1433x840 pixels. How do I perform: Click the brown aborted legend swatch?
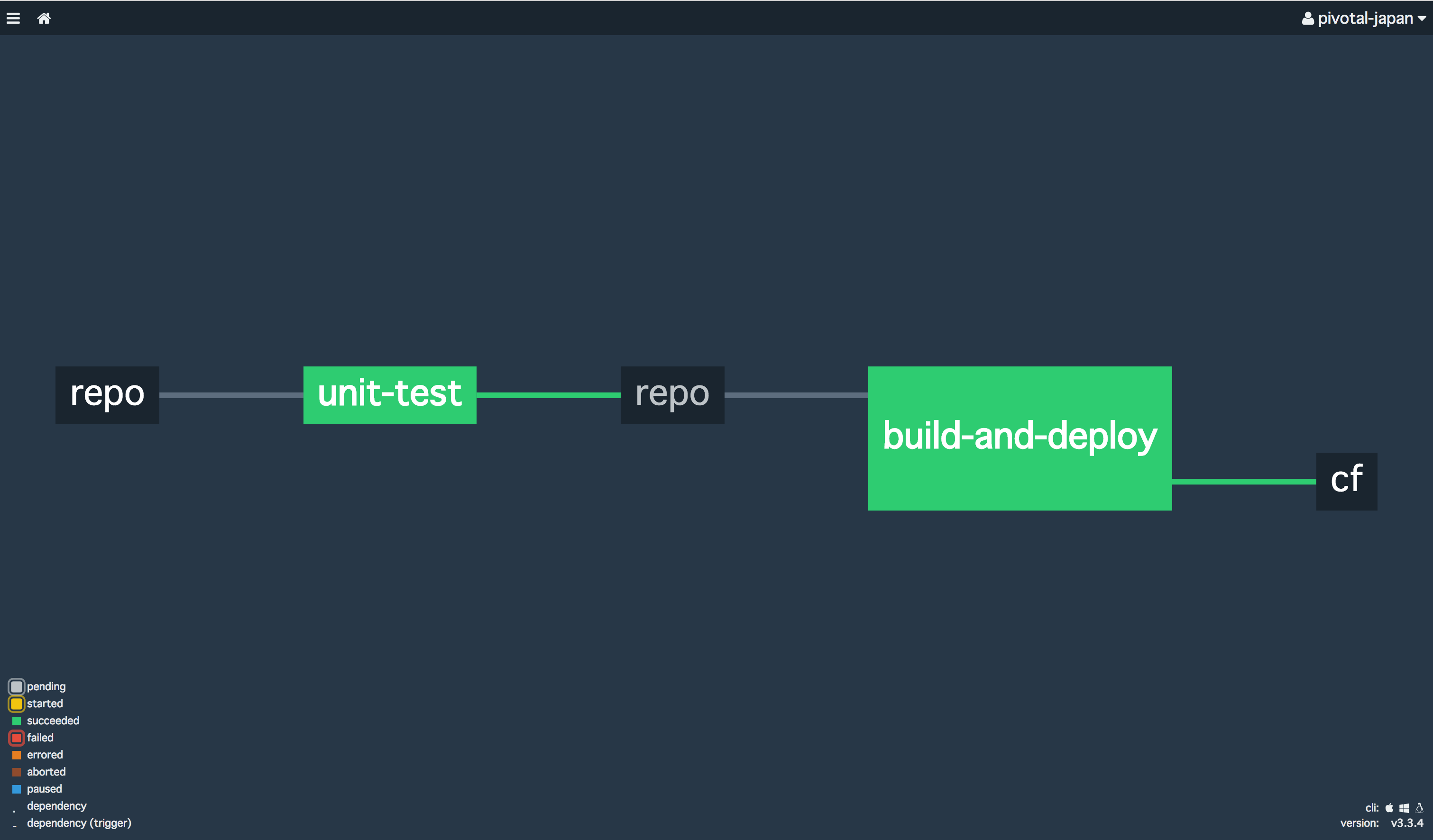17,772
